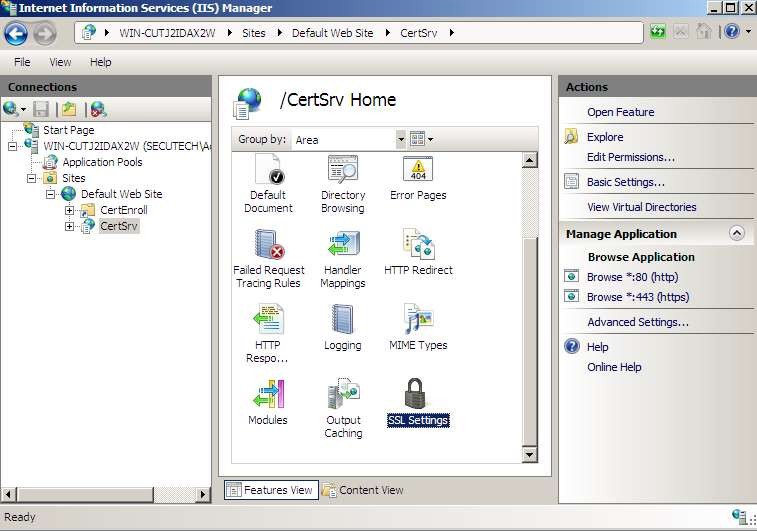Image resolution: width=757 pixels, height=531 pixels.
Task: Click the Delete Connection icon
Action: tap(98, 110)
